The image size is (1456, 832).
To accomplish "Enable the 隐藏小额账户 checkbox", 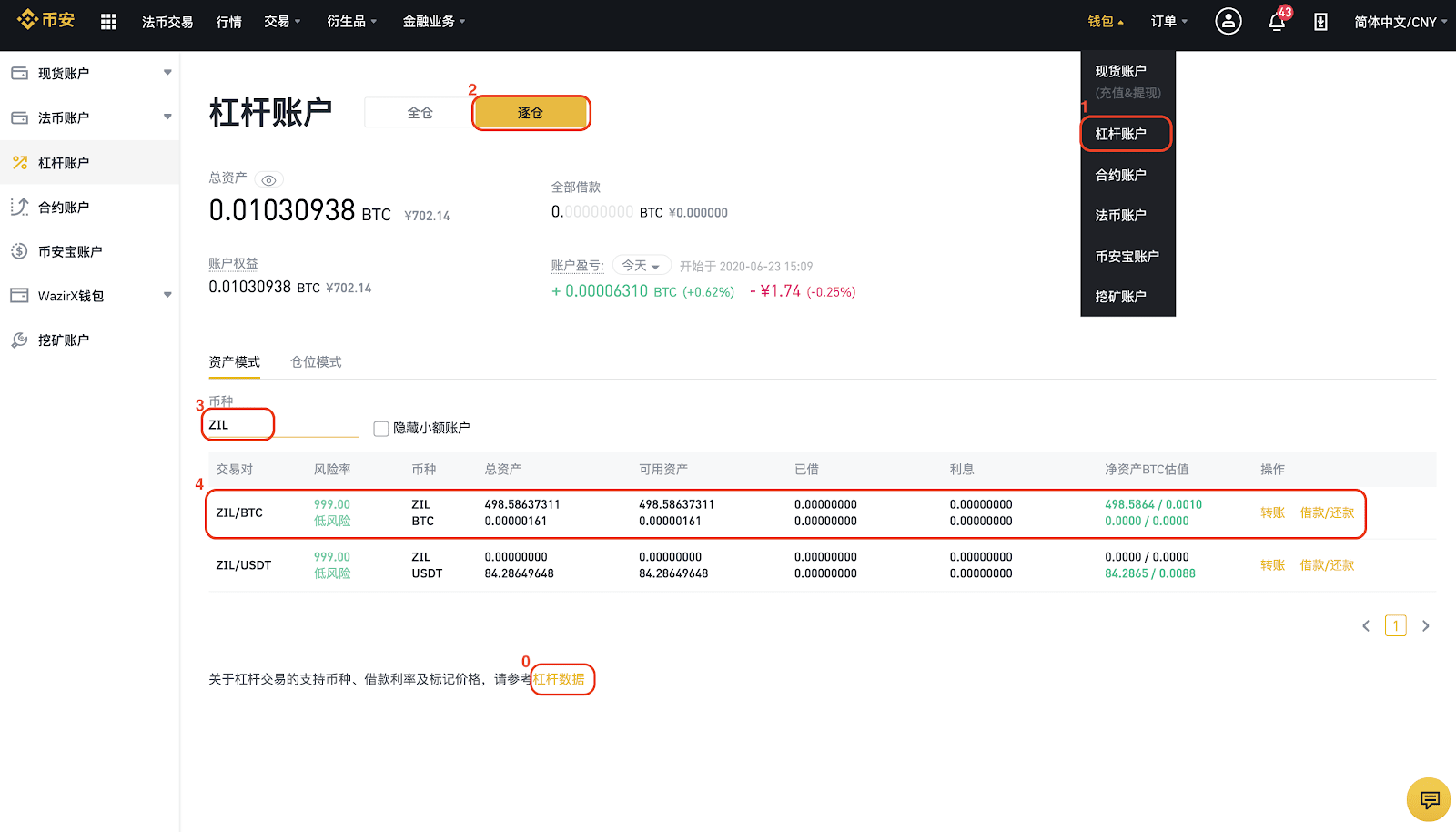I will click(x=380, y=428).
